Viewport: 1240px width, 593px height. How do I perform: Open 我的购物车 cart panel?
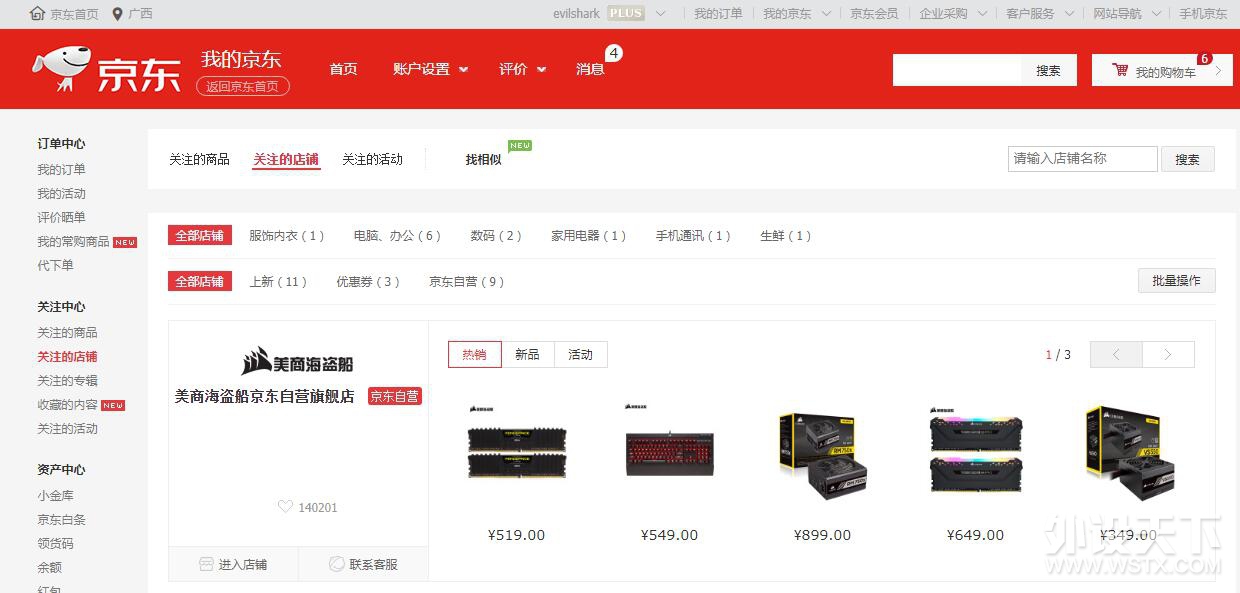pos(1162,70)
